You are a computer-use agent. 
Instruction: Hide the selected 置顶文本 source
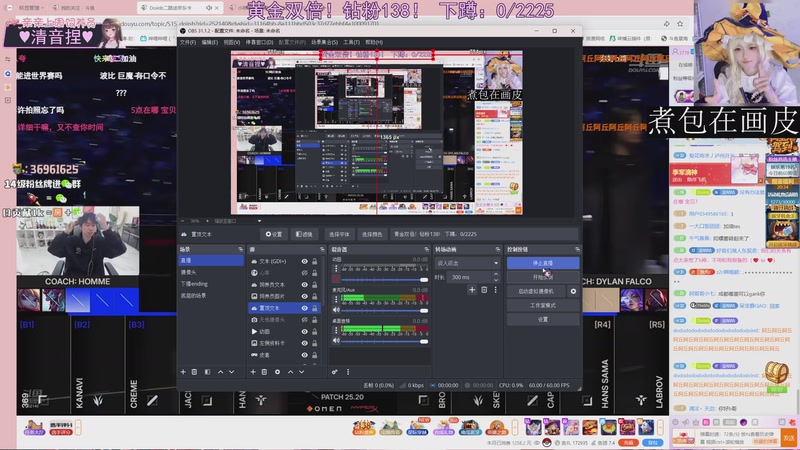click(x=305, y=308)
